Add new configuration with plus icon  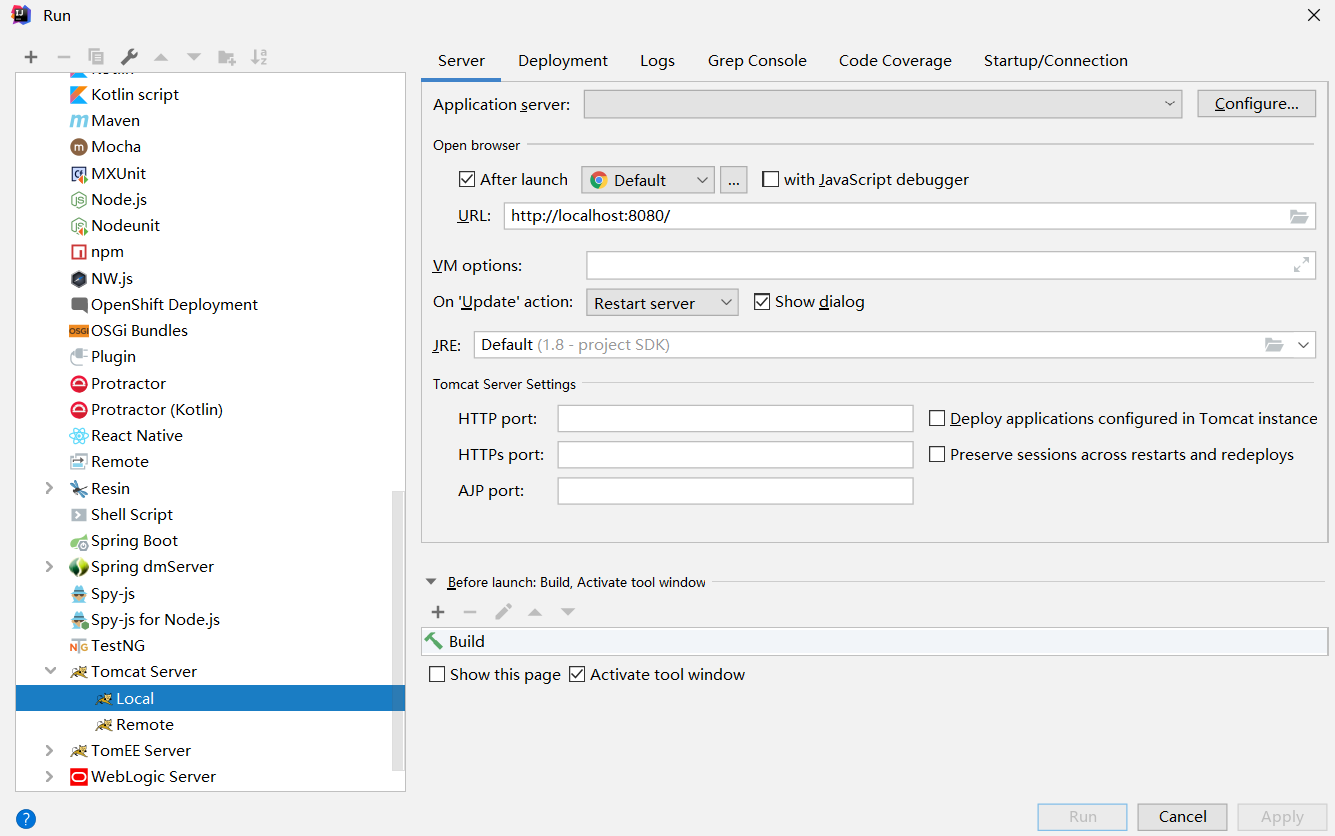[31, 57]
